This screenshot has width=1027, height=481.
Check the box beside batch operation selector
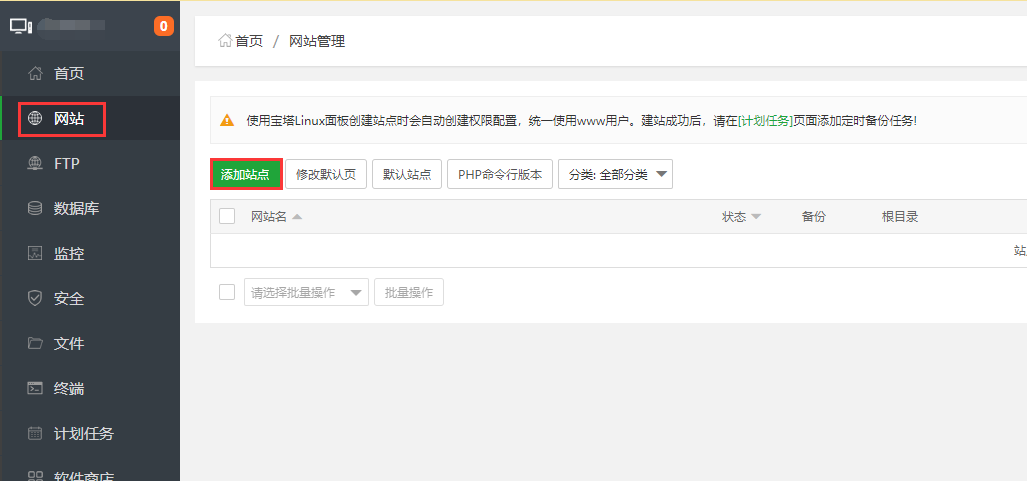pyautogui.click(x=227, y=292)
